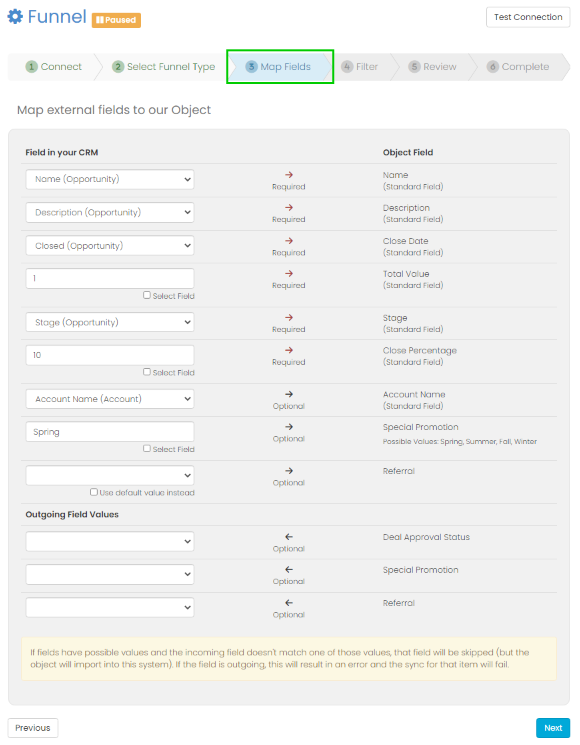Go back with the Previous button
Screen dimensions: 580x745
coord(33,728)
